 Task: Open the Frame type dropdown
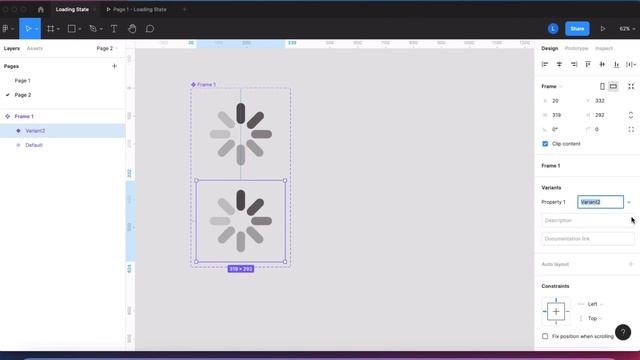click(551, 86)
